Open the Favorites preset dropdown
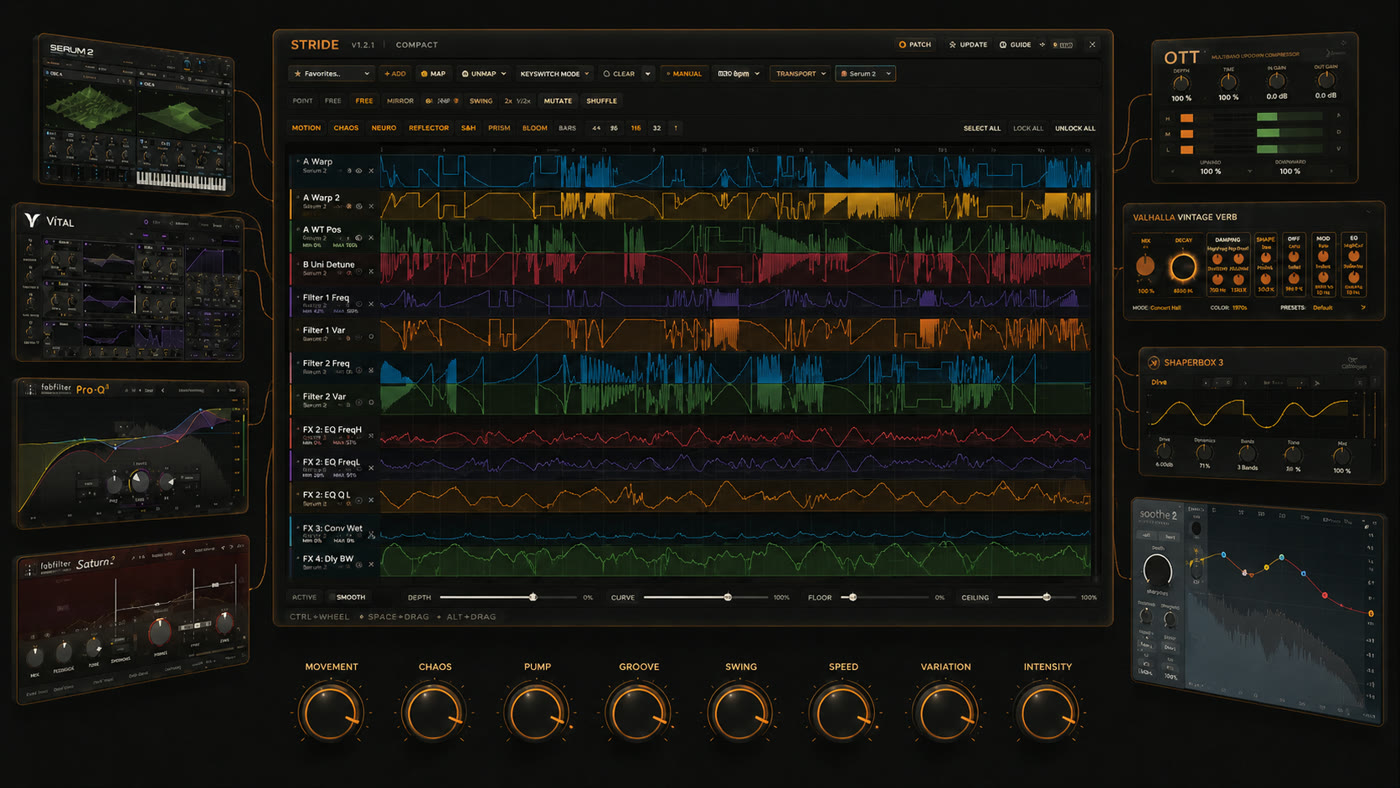This screenshot has height=788, width=1400. 331,74
